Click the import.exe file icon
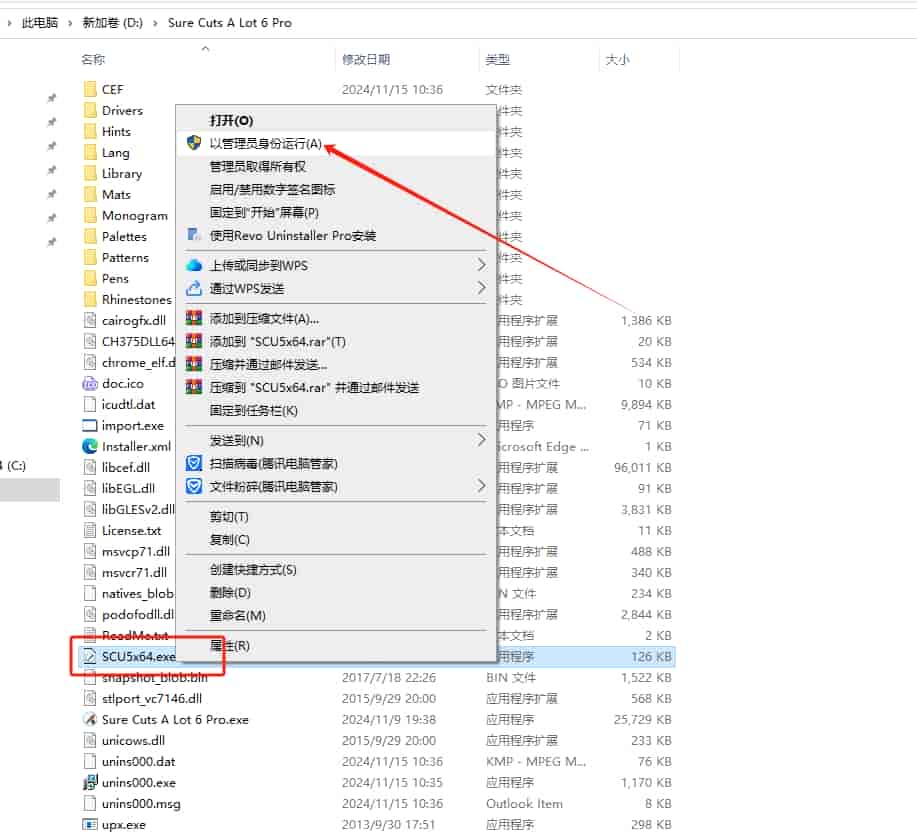 tap(89, 425)
